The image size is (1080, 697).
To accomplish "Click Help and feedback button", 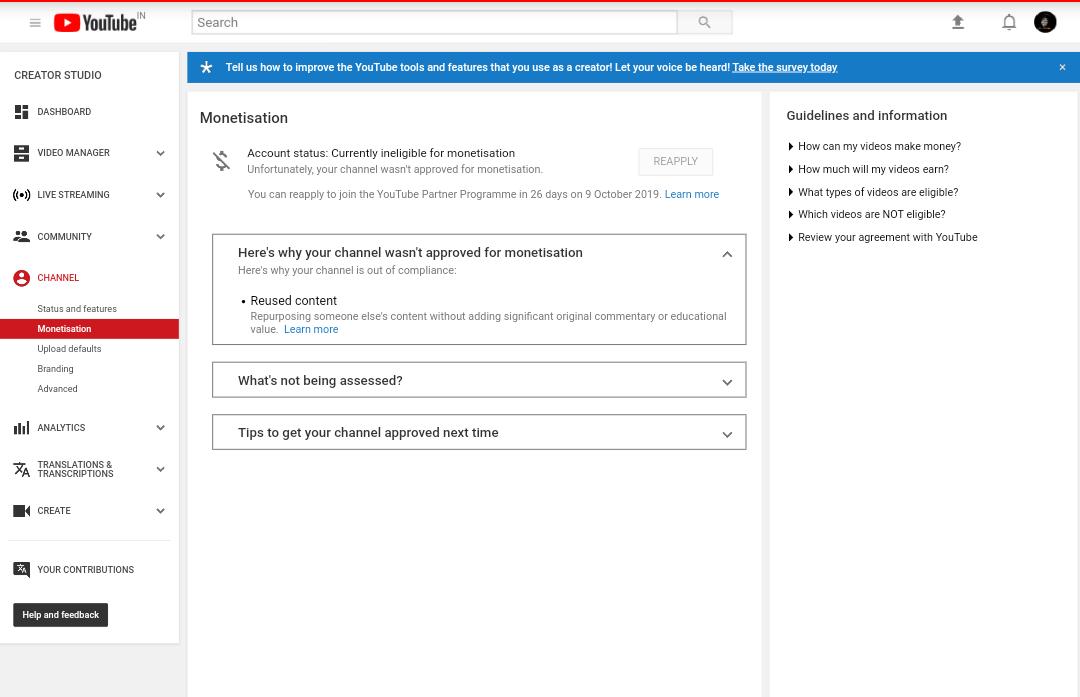I will click(61, 614).
